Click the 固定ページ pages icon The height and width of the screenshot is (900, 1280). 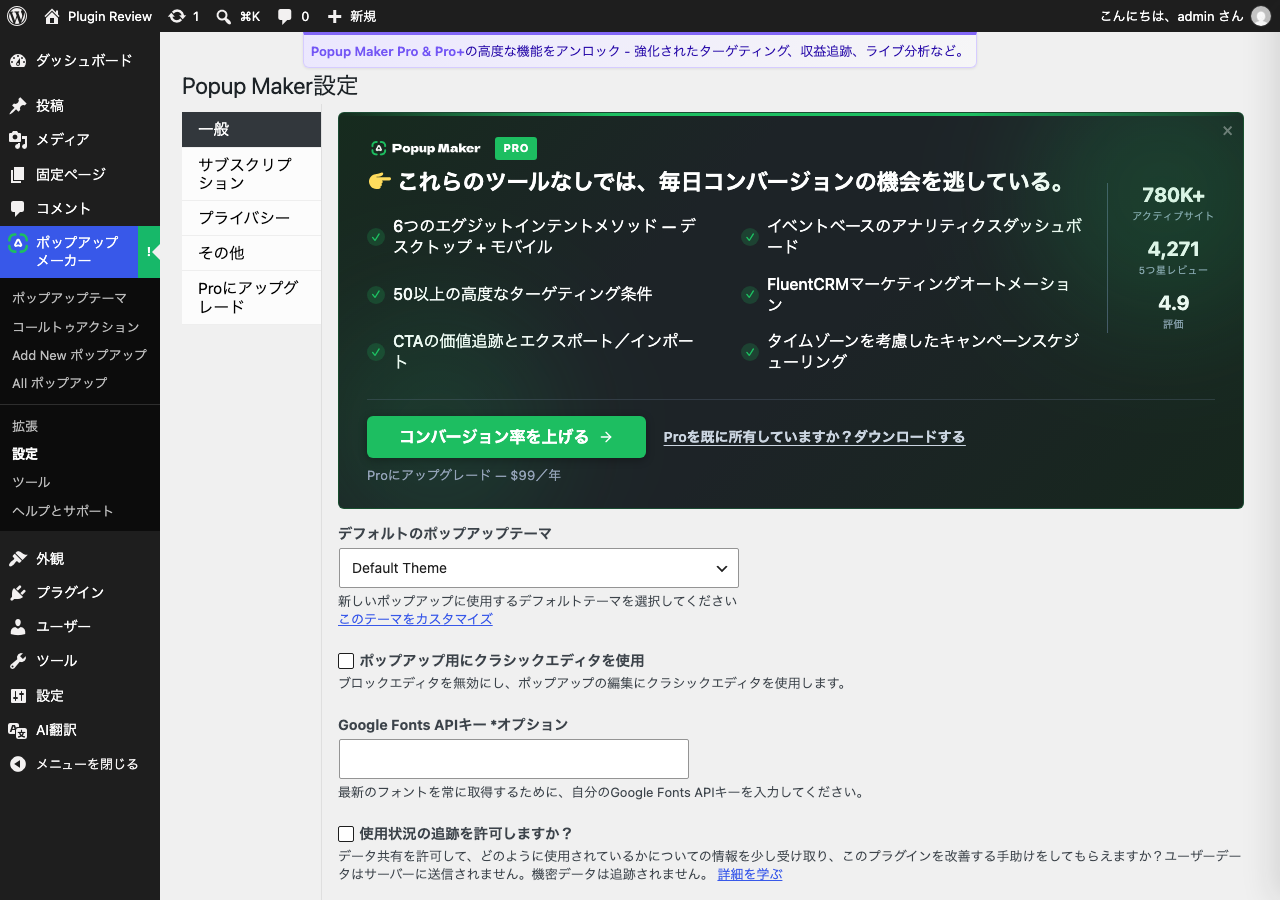tap(18, 175)
